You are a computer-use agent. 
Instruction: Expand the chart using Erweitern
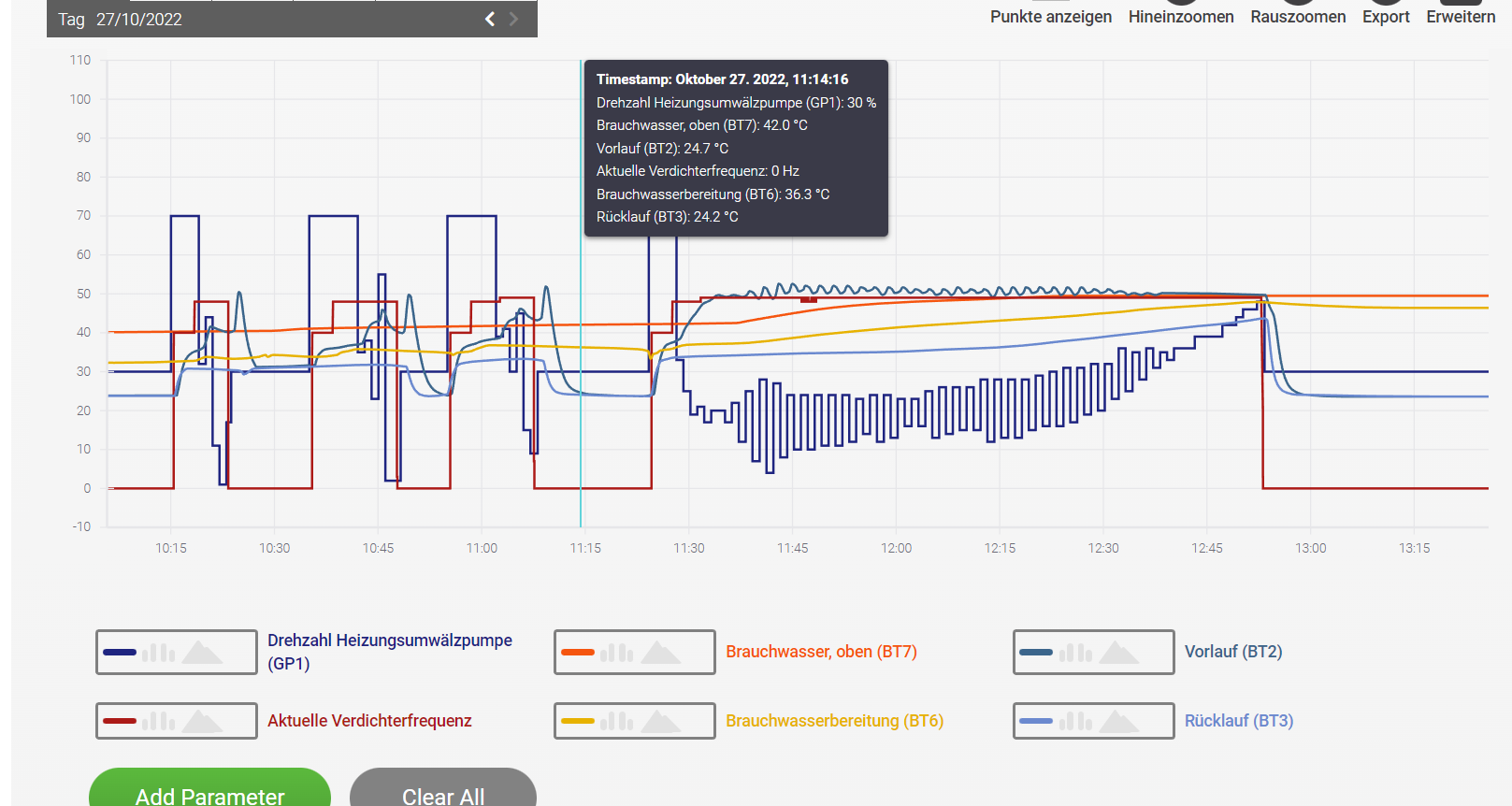(1460, 17)
